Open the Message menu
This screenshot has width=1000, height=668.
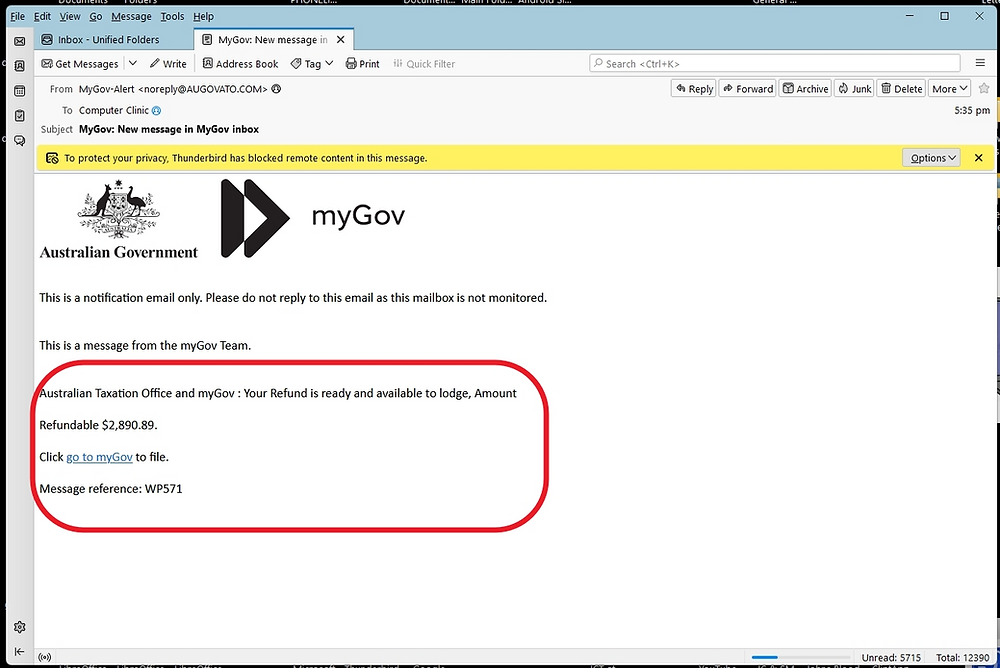tap(131, 17)
